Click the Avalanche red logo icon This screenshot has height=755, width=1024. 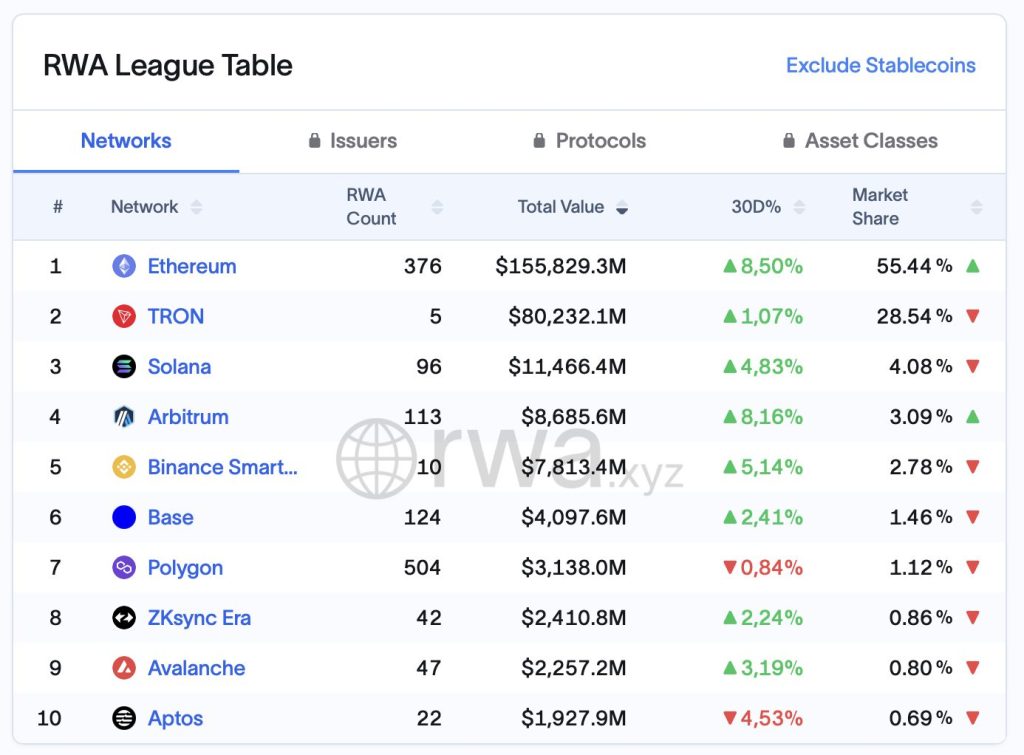124,668
